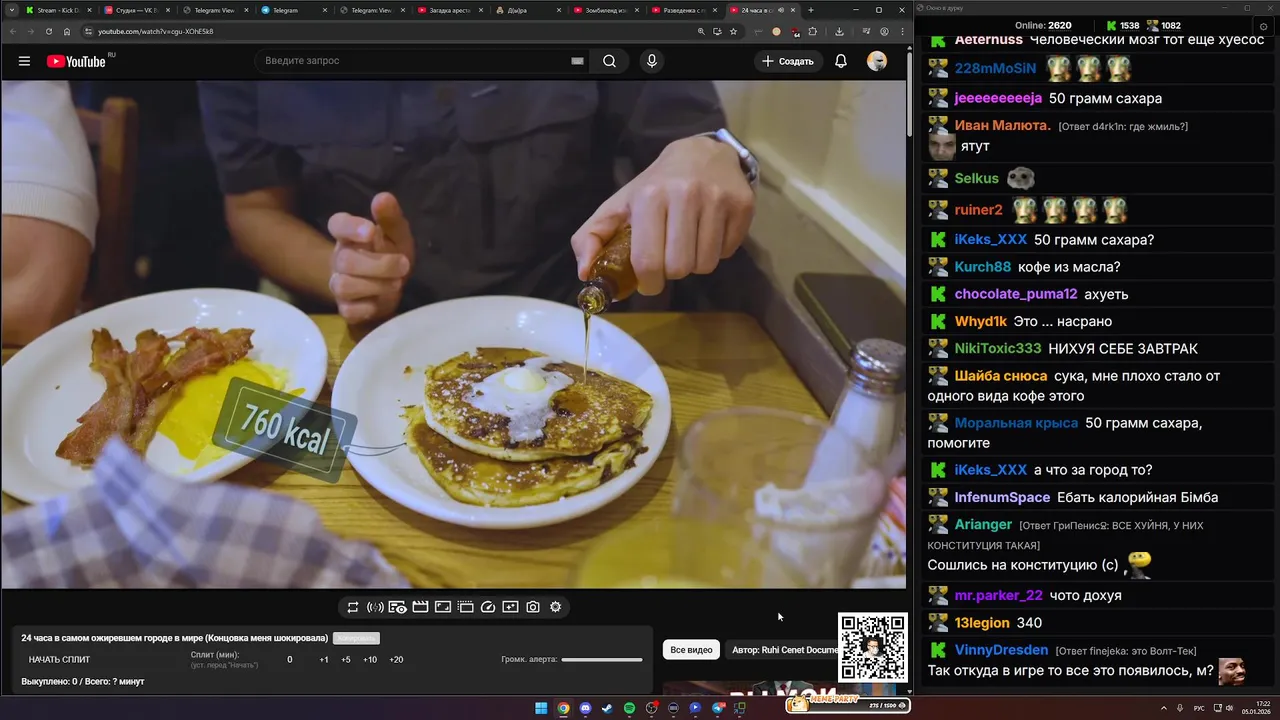
Task: Switch to the 'Stream - Kick' browser tab
Action: [58, 10]
